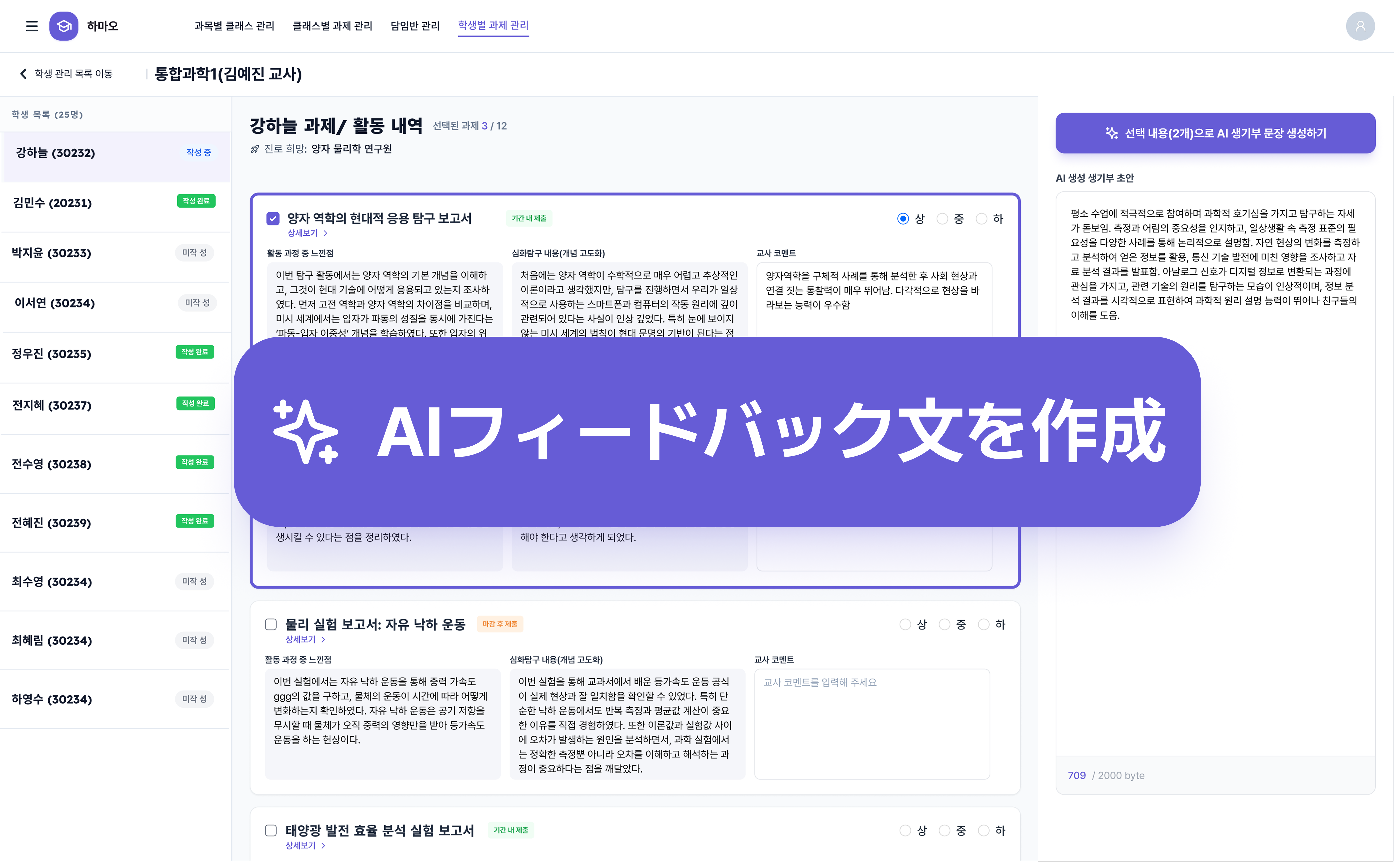Click the 통합과학1(김예진 교사) title
The width and height of the screenshot is (1394, 868).
click(x=228, y=74)
